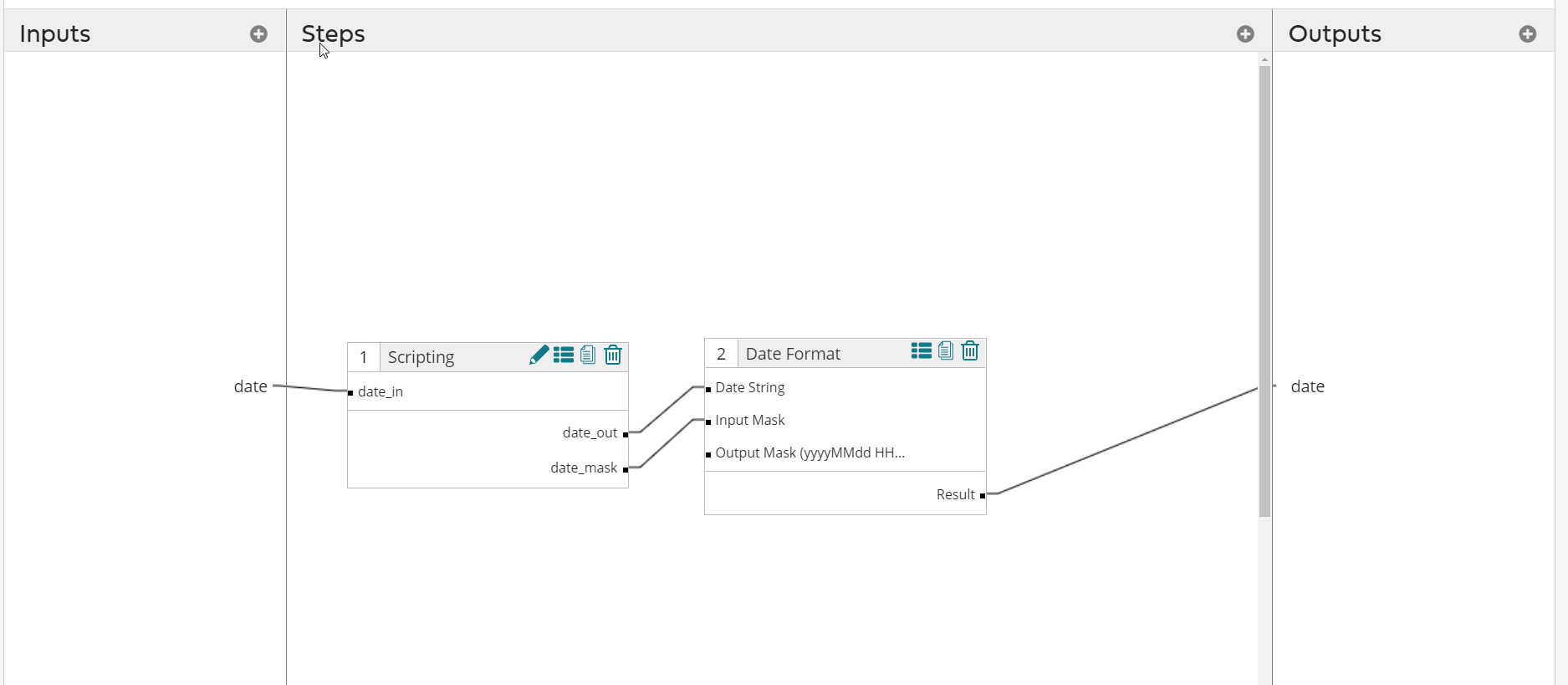Add a new output via plus icon
The image size is (1568, 685).
pos(1527,34)
